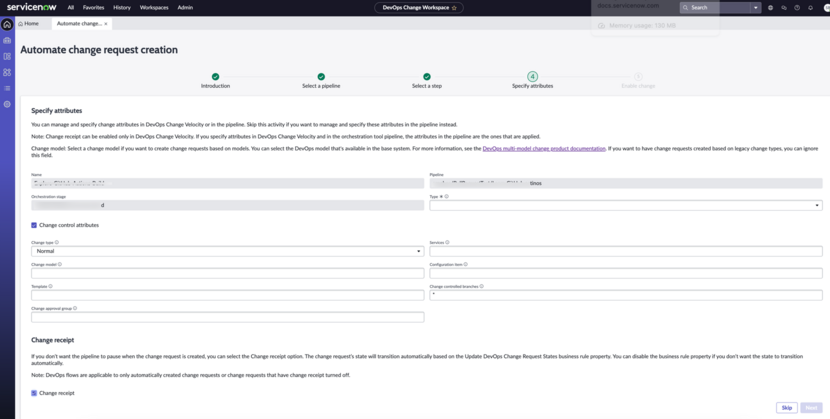The image size is (830, 419).
Task: Open the user avatar menu
Action: coord(826,8)
